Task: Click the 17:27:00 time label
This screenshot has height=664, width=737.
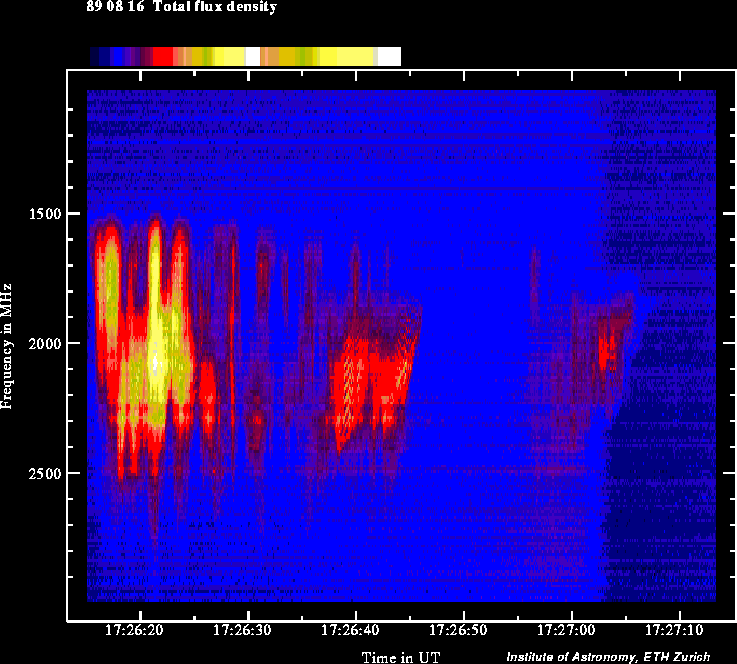Action: click(x=566, y=630)
